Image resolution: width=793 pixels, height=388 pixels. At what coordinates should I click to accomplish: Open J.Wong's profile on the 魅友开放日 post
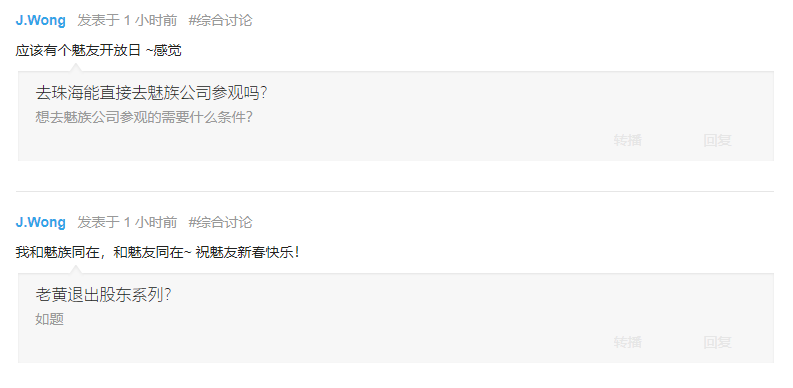click(40, 21)
